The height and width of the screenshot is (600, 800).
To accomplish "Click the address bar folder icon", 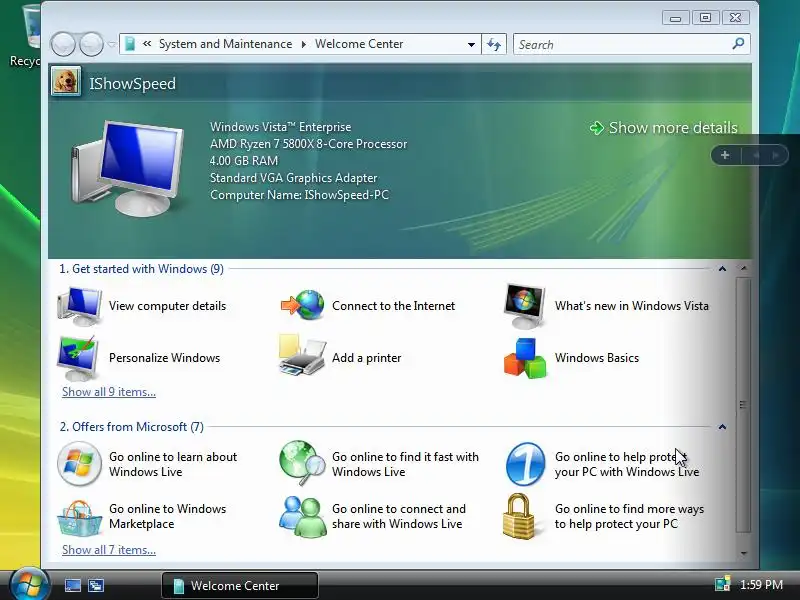I will click(x=130, y=44).
